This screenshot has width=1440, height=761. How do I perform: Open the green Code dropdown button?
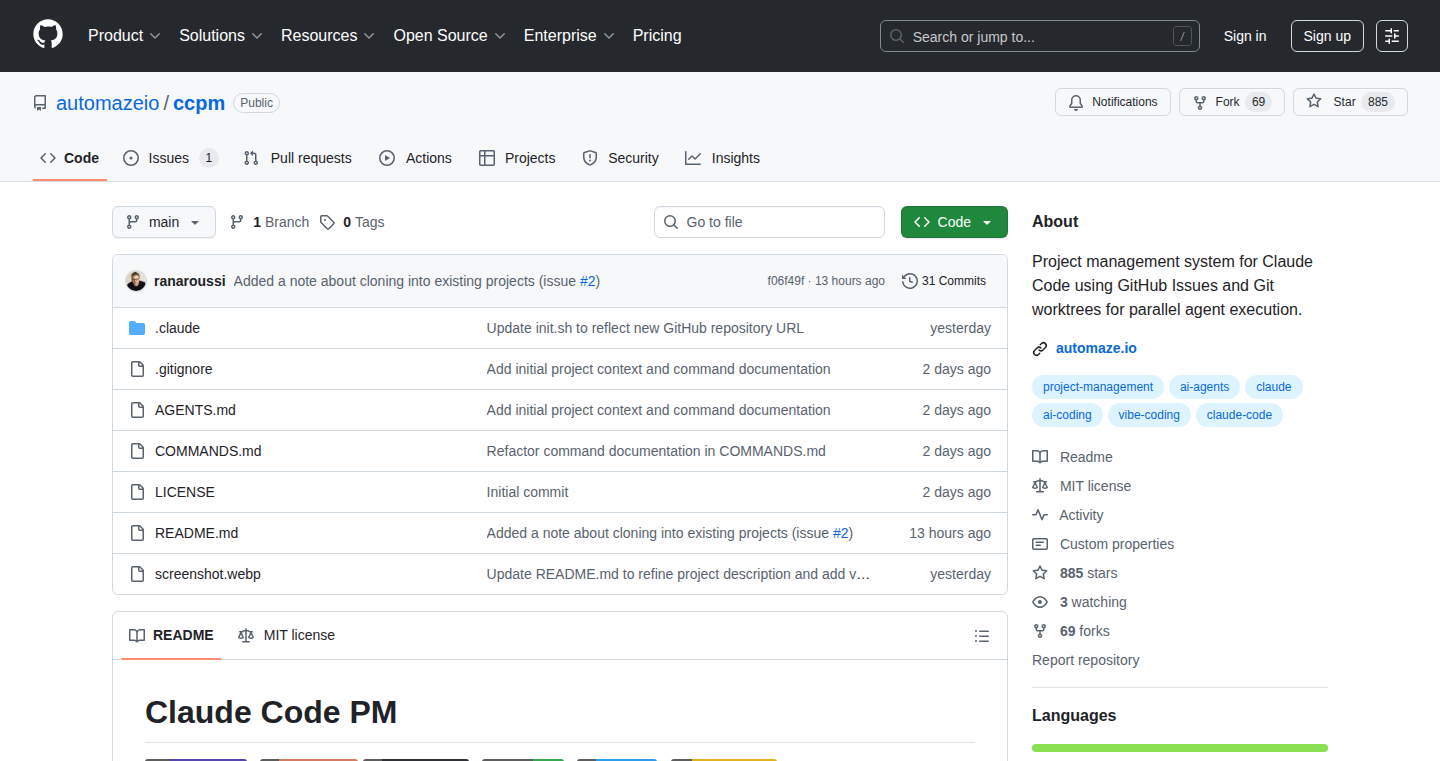click(954, 222)
